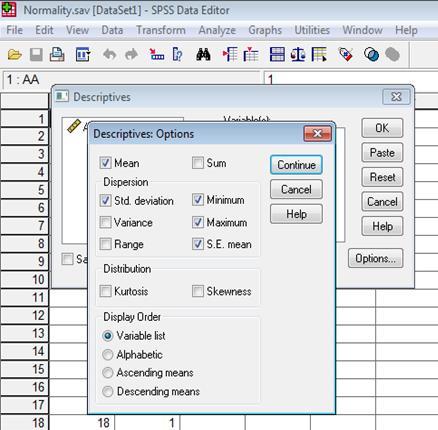
Task: Click the Use Sets circles icon
Action: pos(371,54)
